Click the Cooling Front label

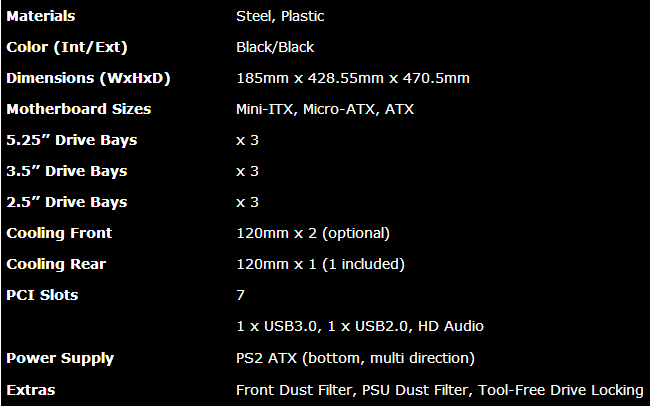point(59,233)
